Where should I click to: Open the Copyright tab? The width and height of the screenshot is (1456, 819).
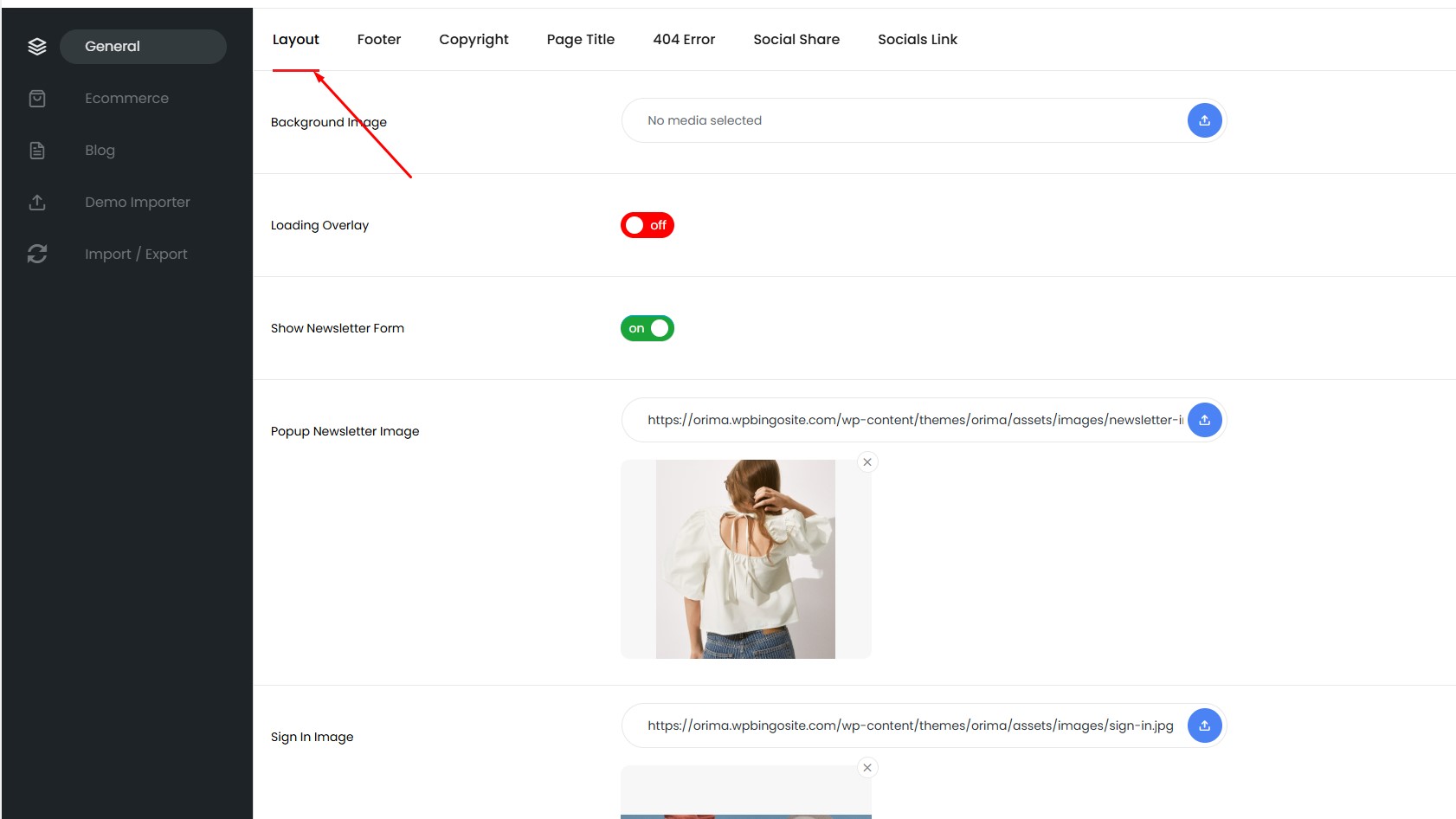tap(474, 40)
